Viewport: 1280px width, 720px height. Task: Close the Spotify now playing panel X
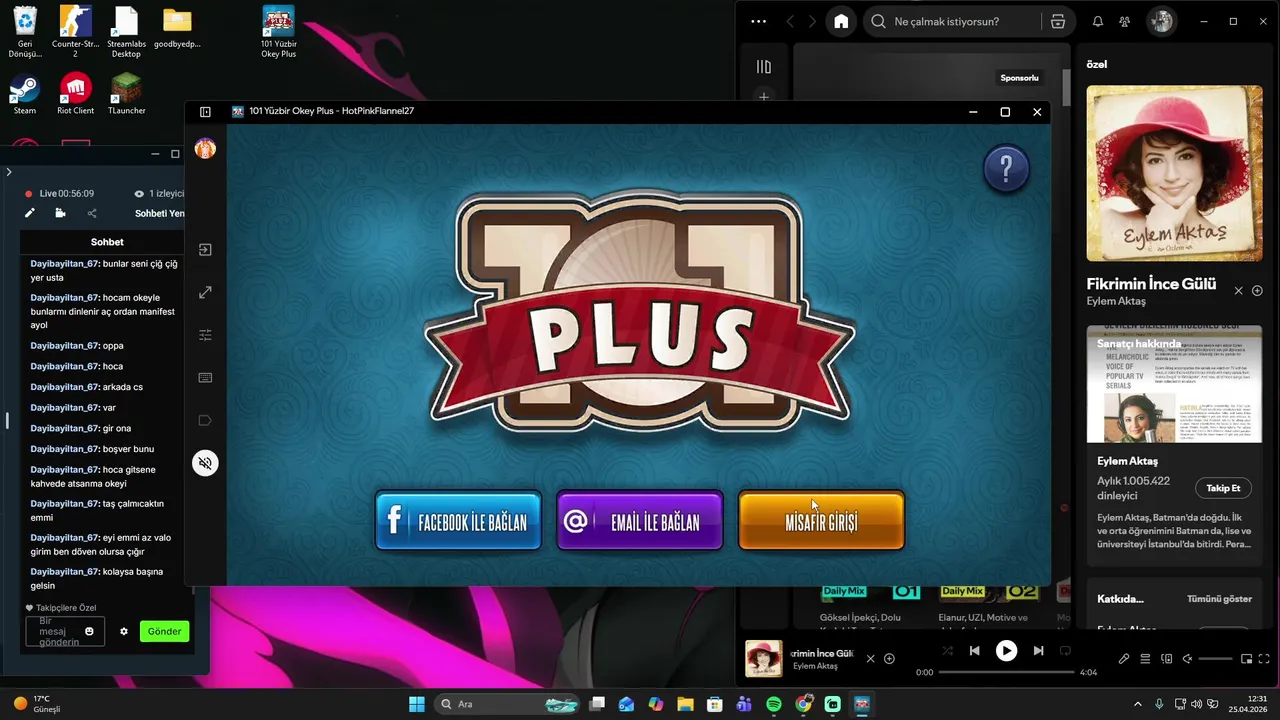pos(1238,291)
